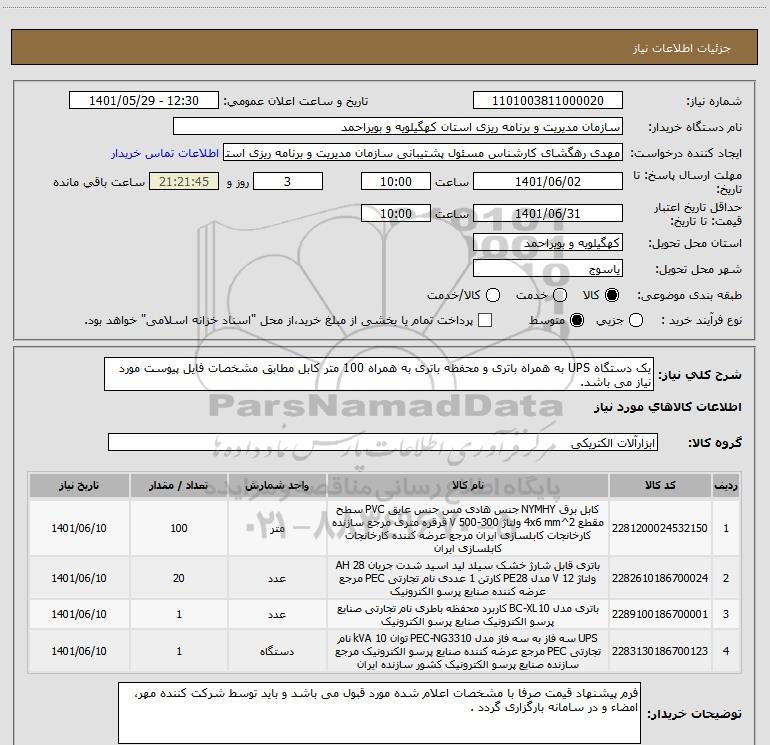Click the goods group field ابزارآلات الکتریکی
This screenshot has height=745, width=770.
(383, 442)
